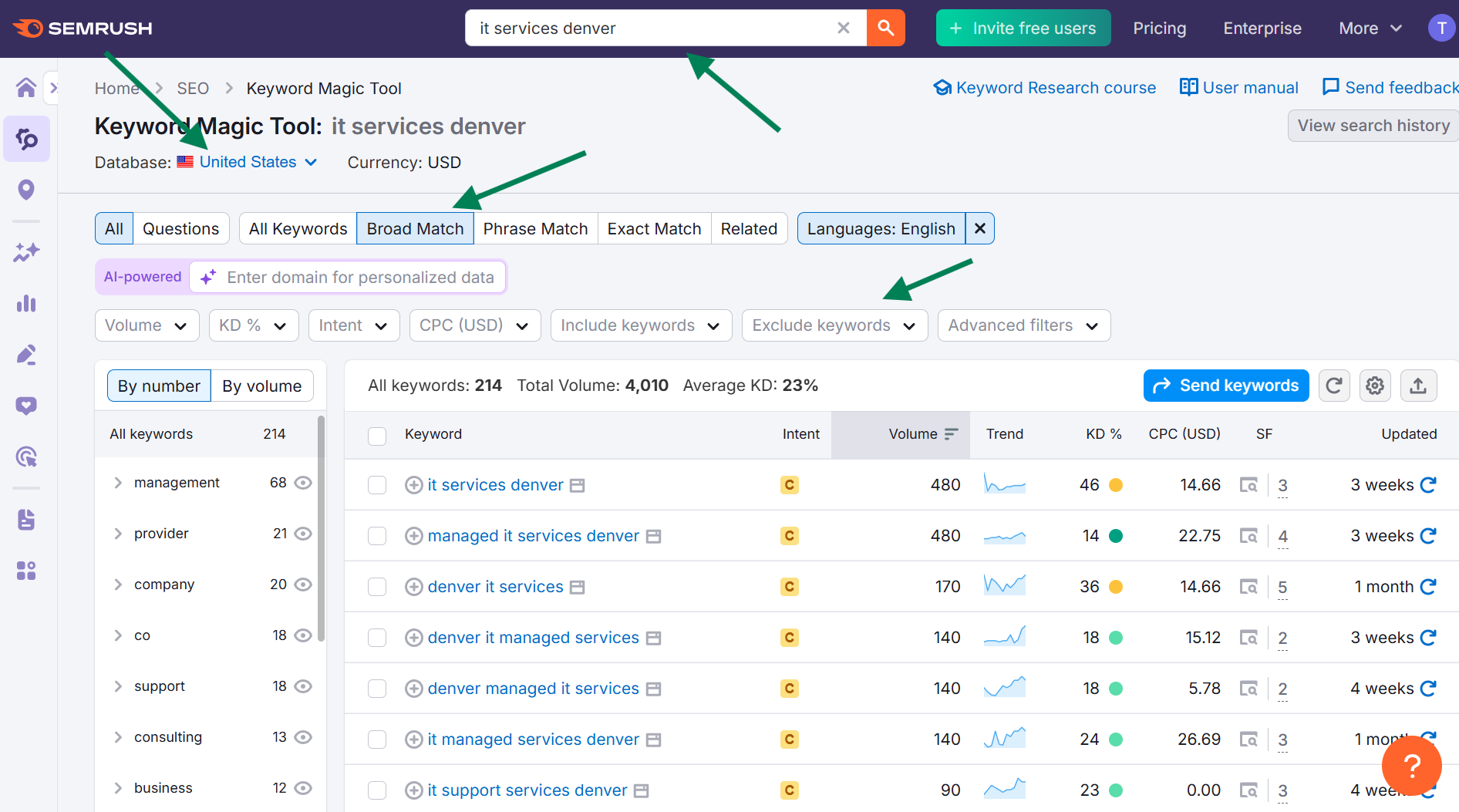Viewport: 1459px width, 812px height.
Task: Select the pencil content editing sidebar icon
Action: point(25,355)
